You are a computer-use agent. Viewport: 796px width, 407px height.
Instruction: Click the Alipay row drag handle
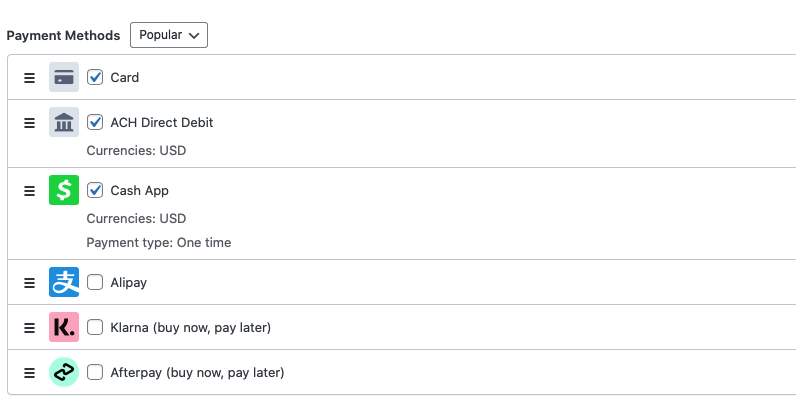[29, 282]
